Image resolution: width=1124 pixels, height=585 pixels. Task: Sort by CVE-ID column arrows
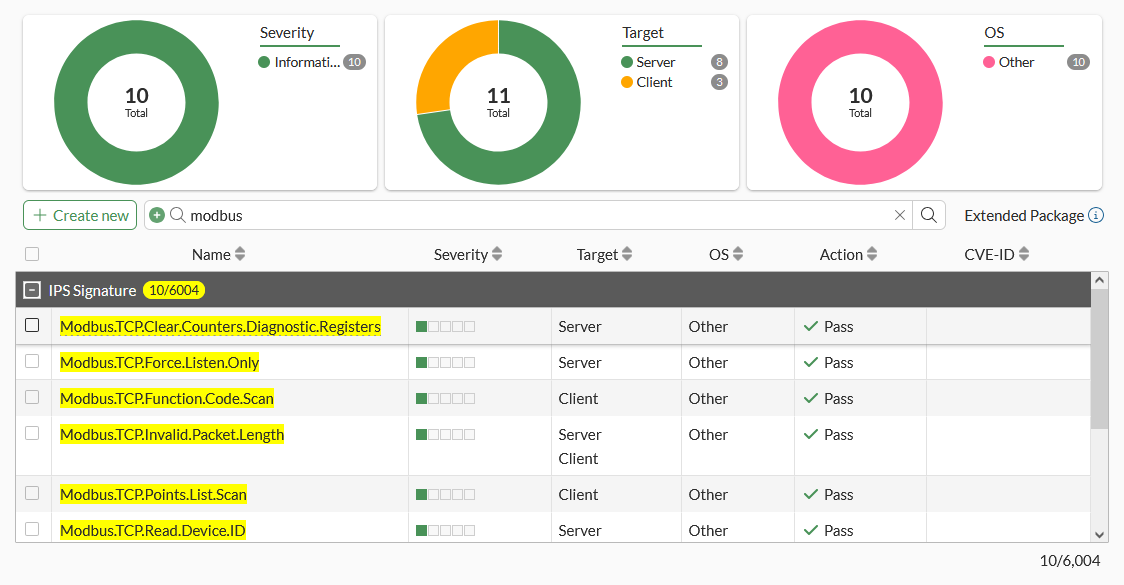coord(1024,255)
